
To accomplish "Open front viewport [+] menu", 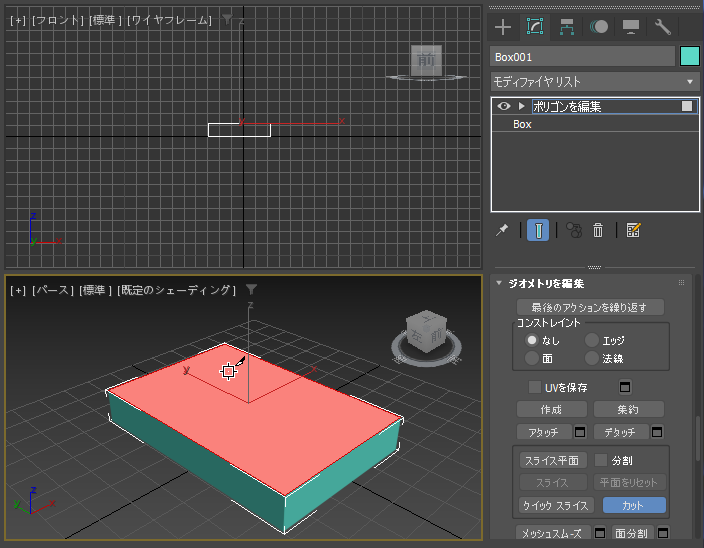I will (18, 20).
